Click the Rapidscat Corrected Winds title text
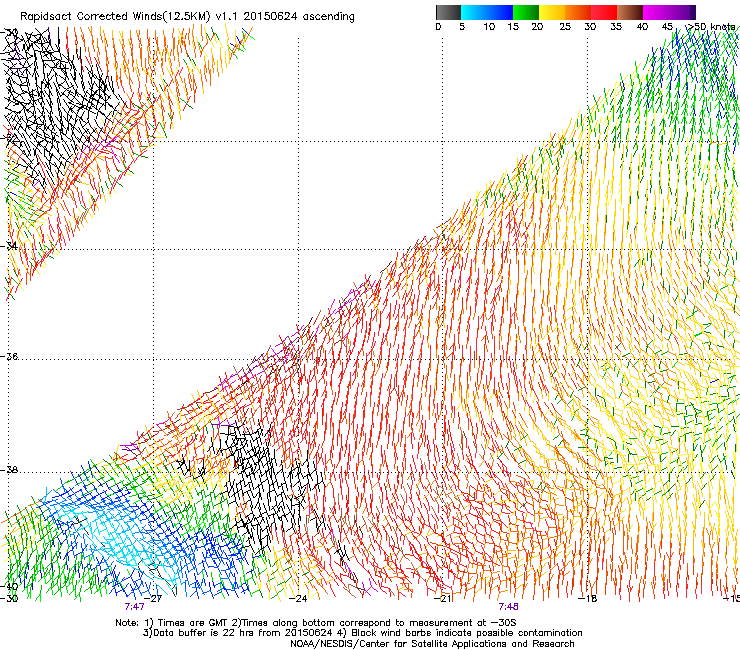The image size is (740, 650). [x=187, y=17]
